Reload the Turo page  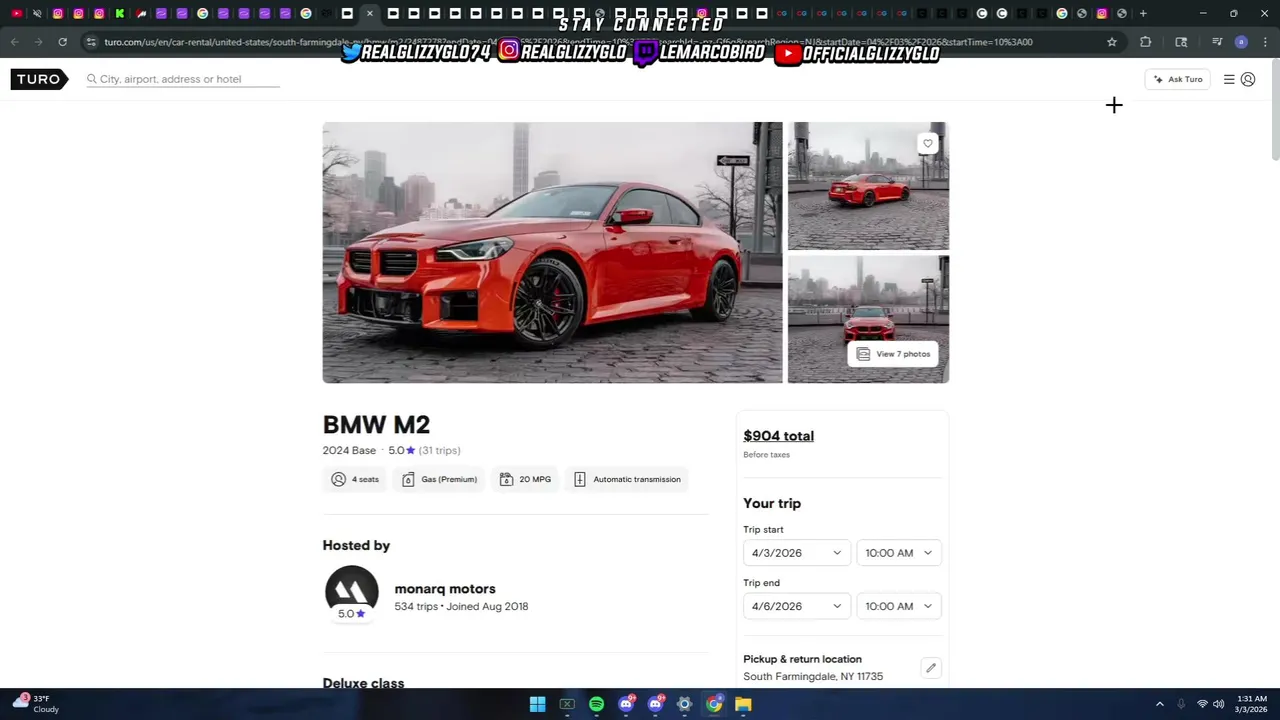(62, 42)
